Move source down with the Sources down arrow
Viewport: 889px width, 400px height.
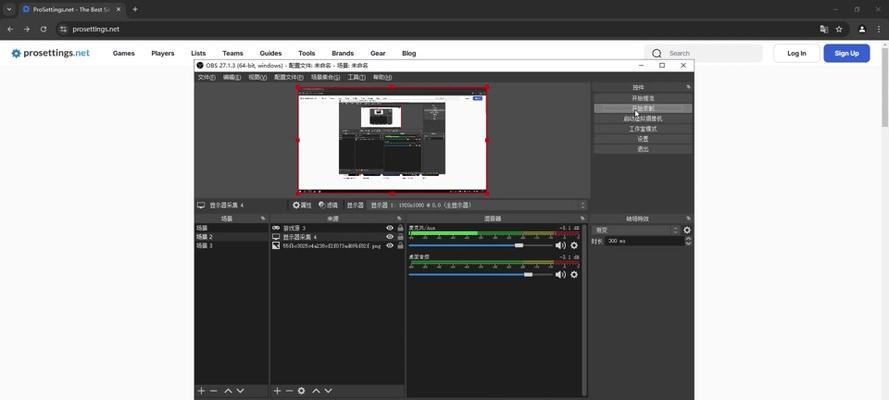(x=328, y=391)
